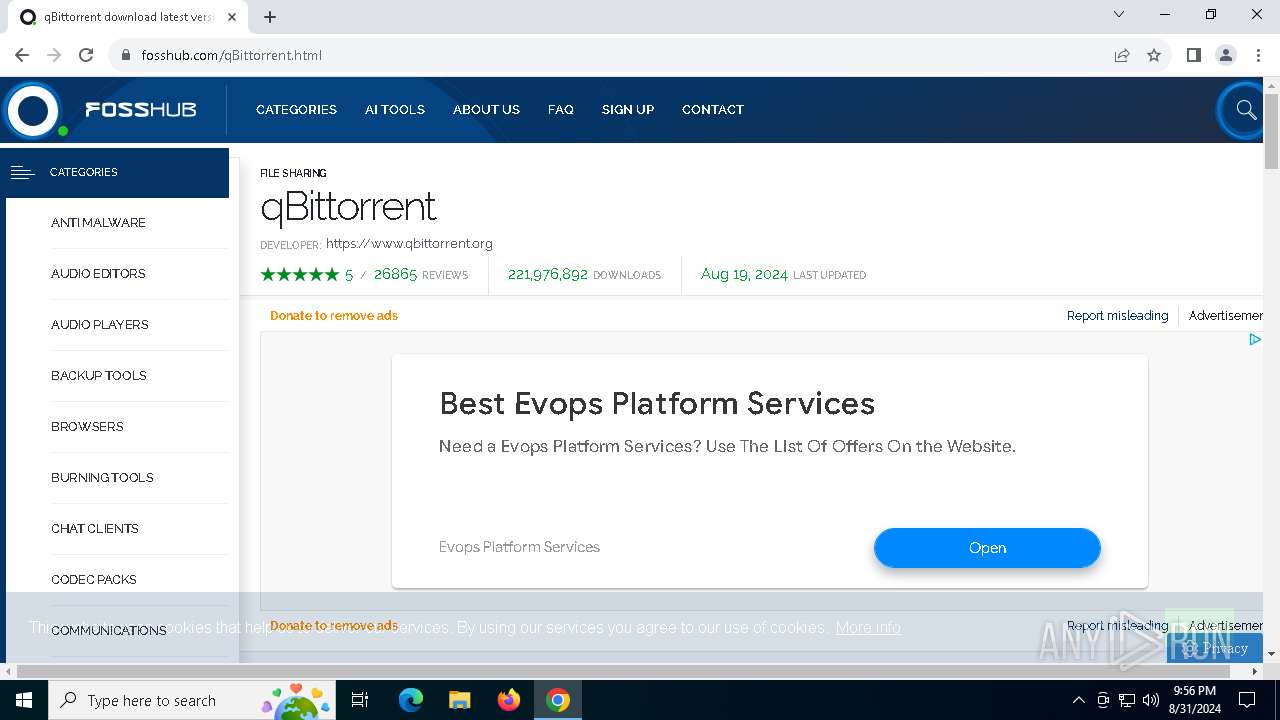Click upper Report misleading link
Viewport: 1280px width, 720px height.
[1117, 316]
